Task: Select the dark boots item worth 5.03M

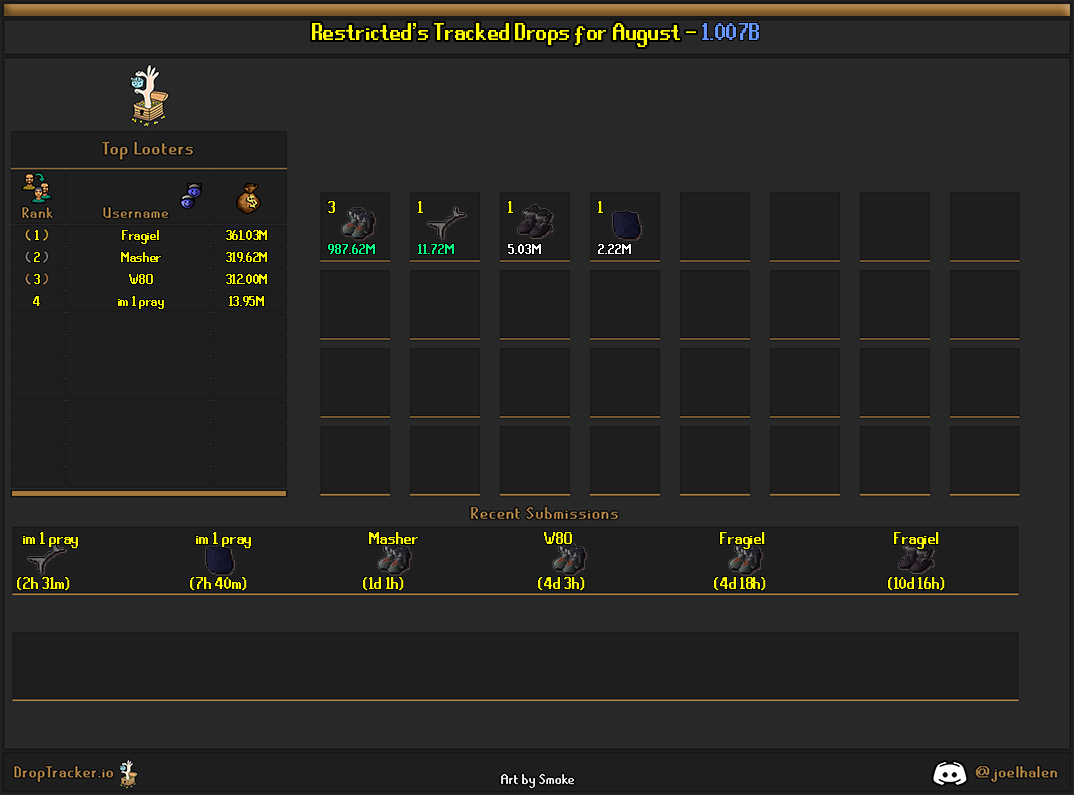Action: tap(536, 222)
